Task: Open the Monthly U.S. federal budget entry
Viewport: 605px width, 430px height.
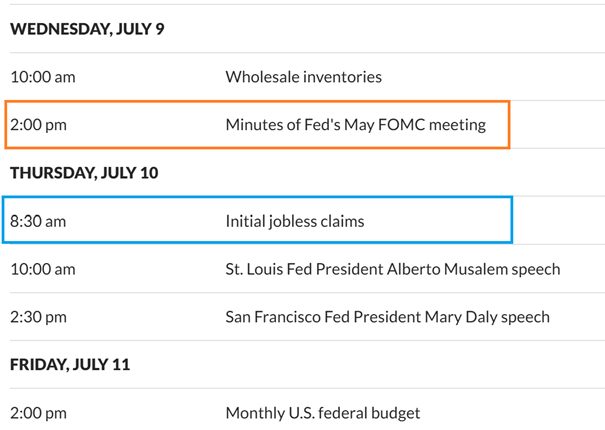Action: click(322, 413)
